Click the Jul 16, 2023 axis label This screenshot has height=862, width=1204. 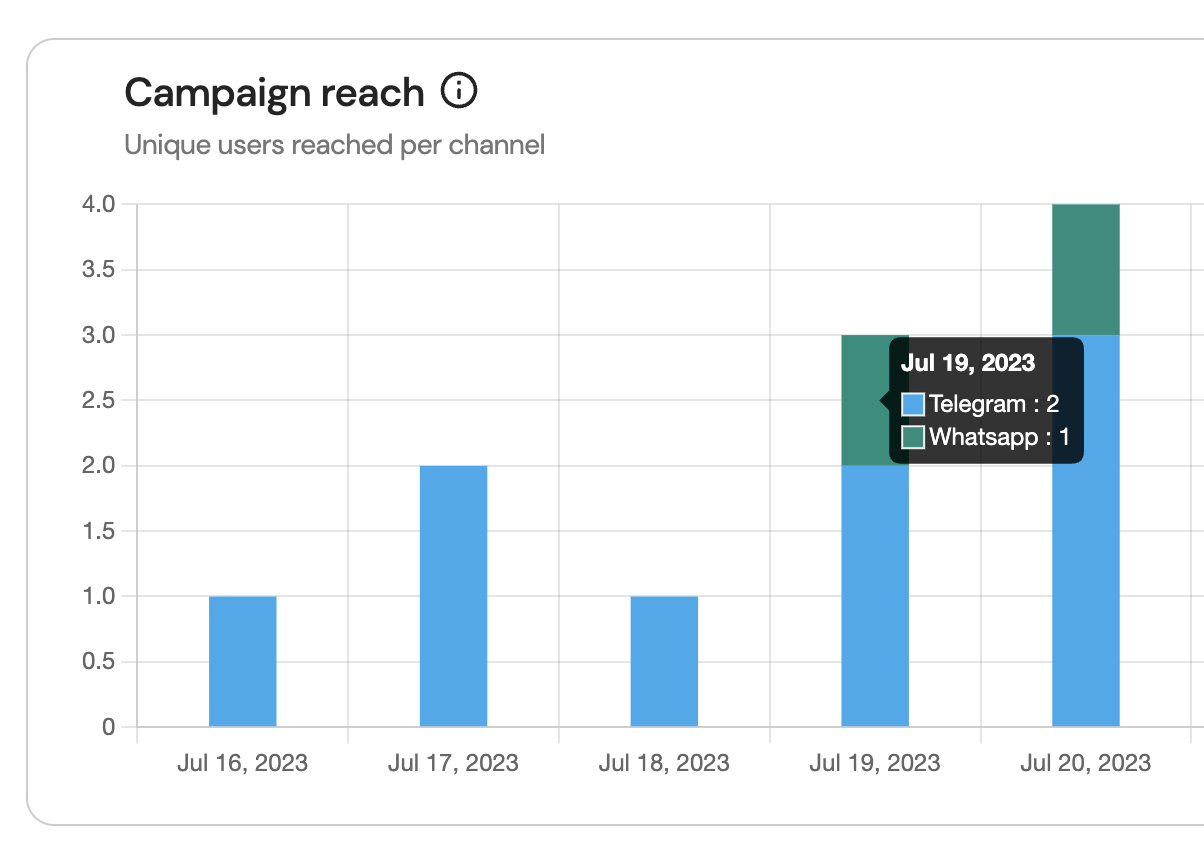point(242,762)
